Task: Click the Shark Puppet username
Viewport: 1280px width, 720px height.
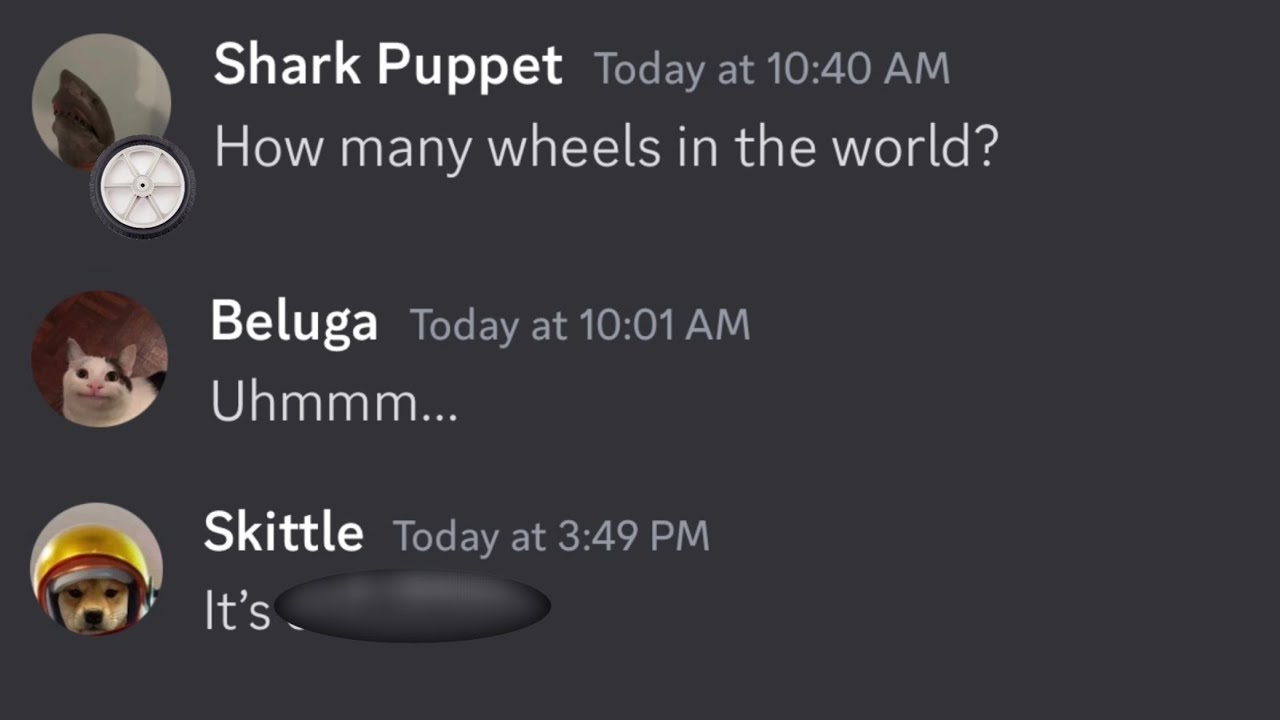Action: 388,66
